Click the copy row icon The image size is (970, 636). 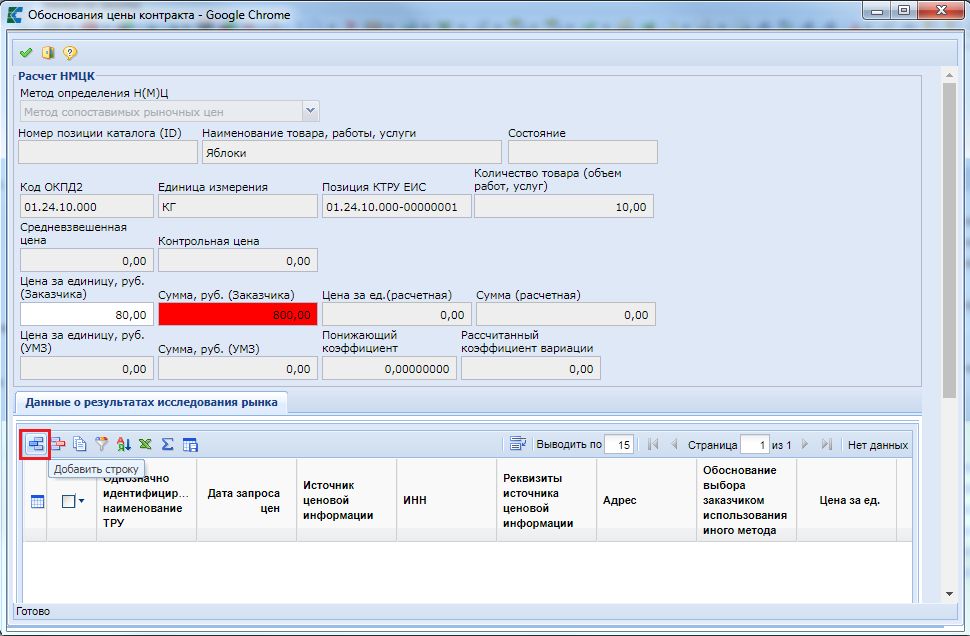(80, 444)
